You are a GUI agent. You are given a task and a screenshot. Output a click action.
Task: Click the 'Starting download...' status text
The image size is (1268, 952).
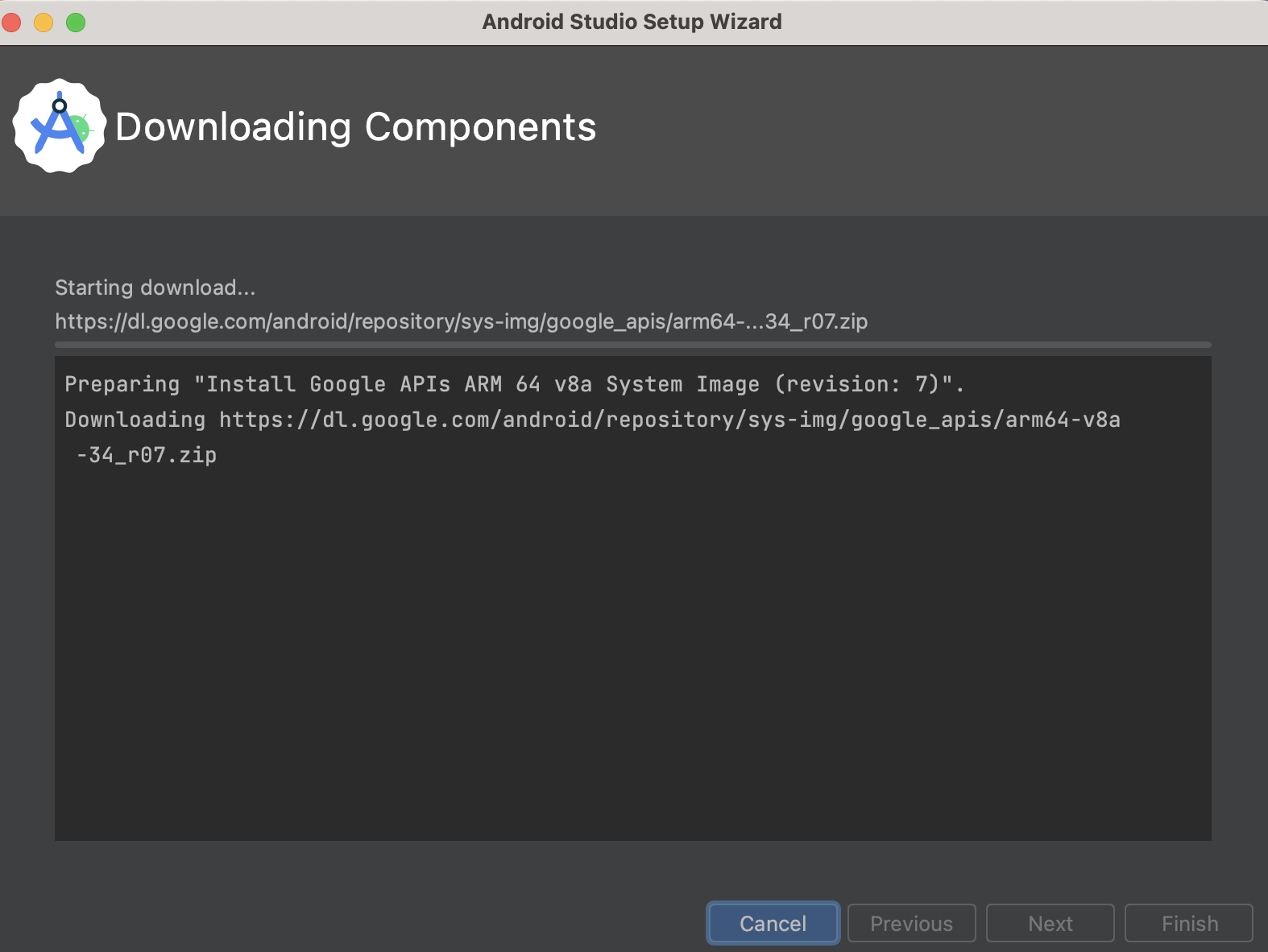click(155, 288)
